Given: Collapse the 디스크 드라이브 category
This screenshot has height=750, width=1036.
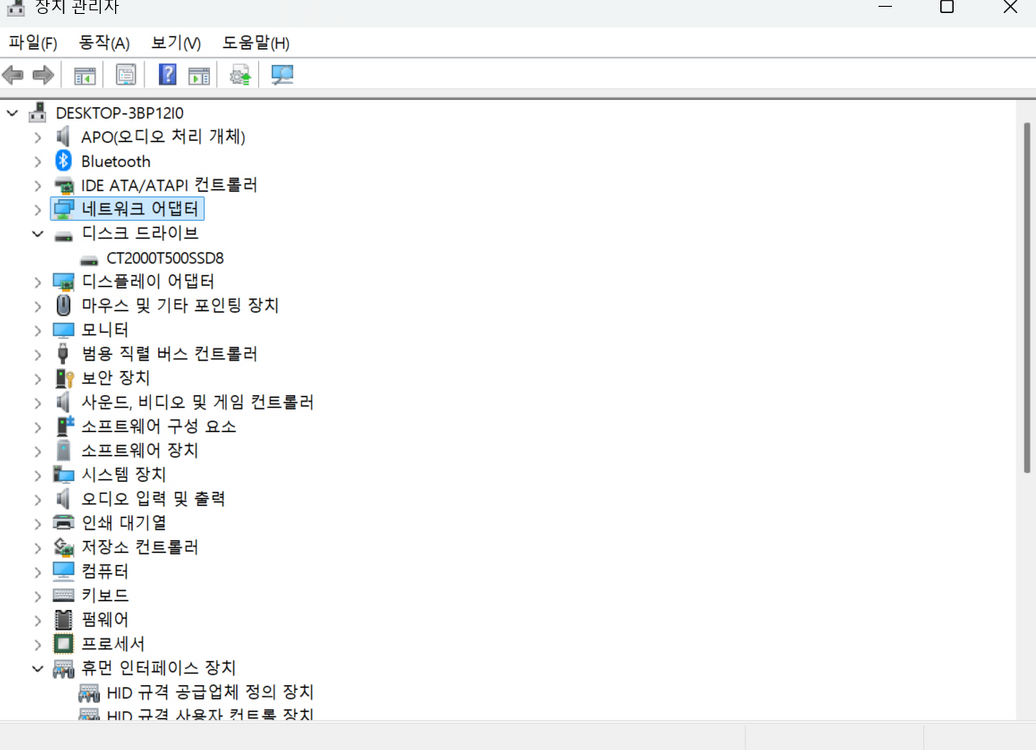Looking at the screenshot, I should [x=37, y=233].
